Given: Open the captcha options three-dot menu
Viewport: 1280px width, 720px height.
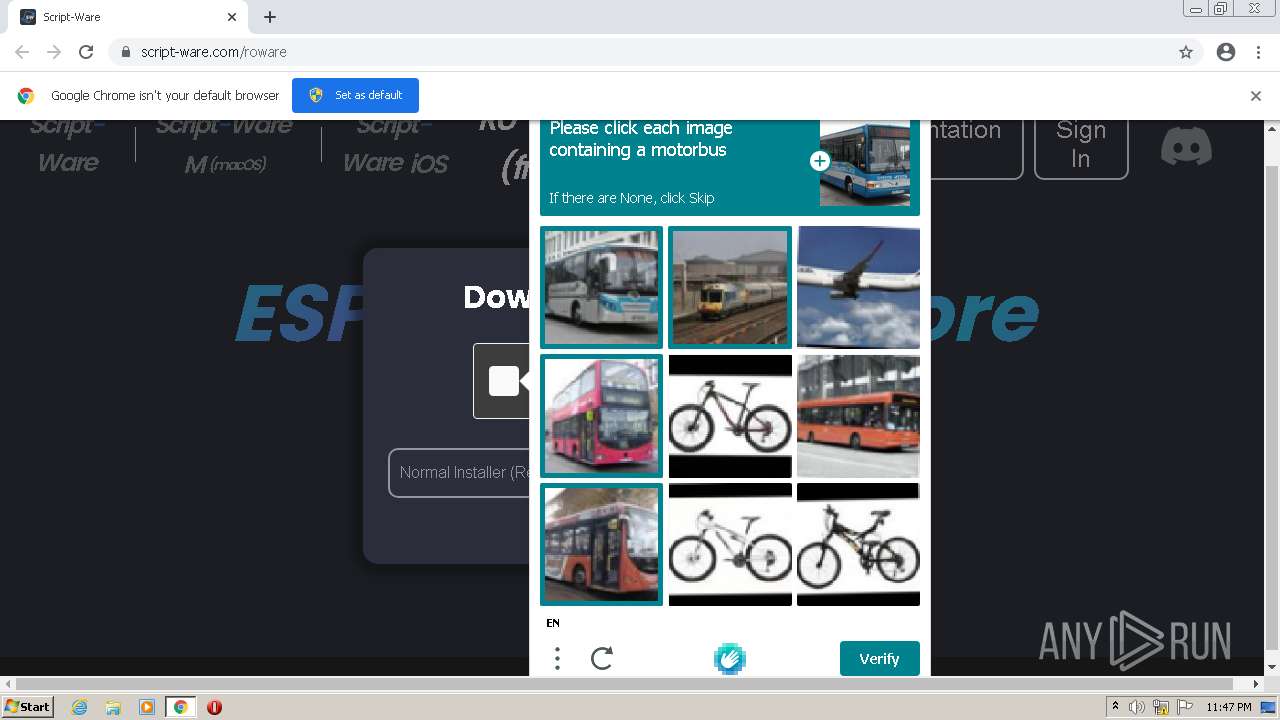Looking at the screenshot, I should (557, 658).
